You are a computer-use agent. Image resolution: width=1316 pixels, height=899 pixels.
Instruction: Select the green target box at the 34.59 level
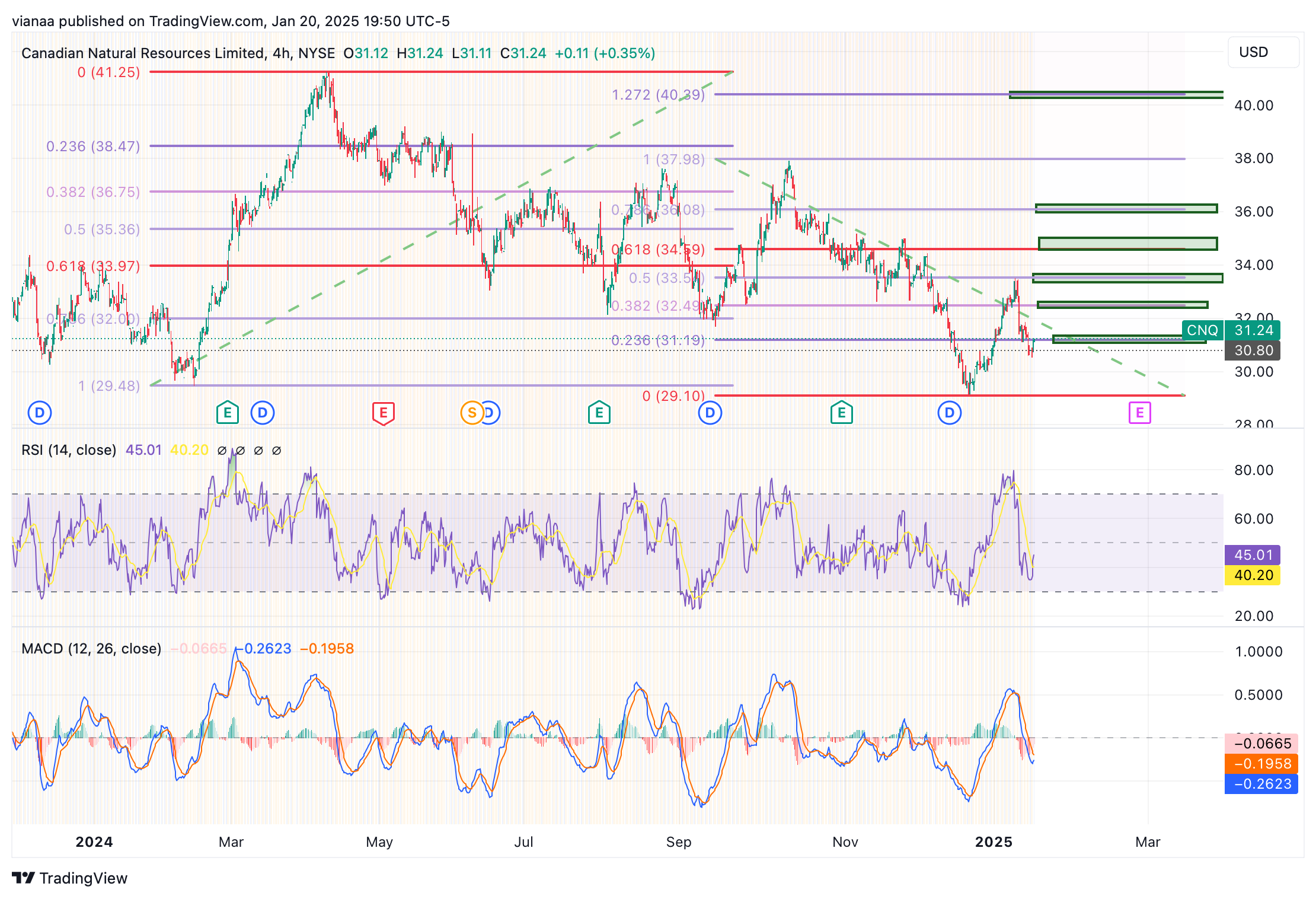[1127, 244]
